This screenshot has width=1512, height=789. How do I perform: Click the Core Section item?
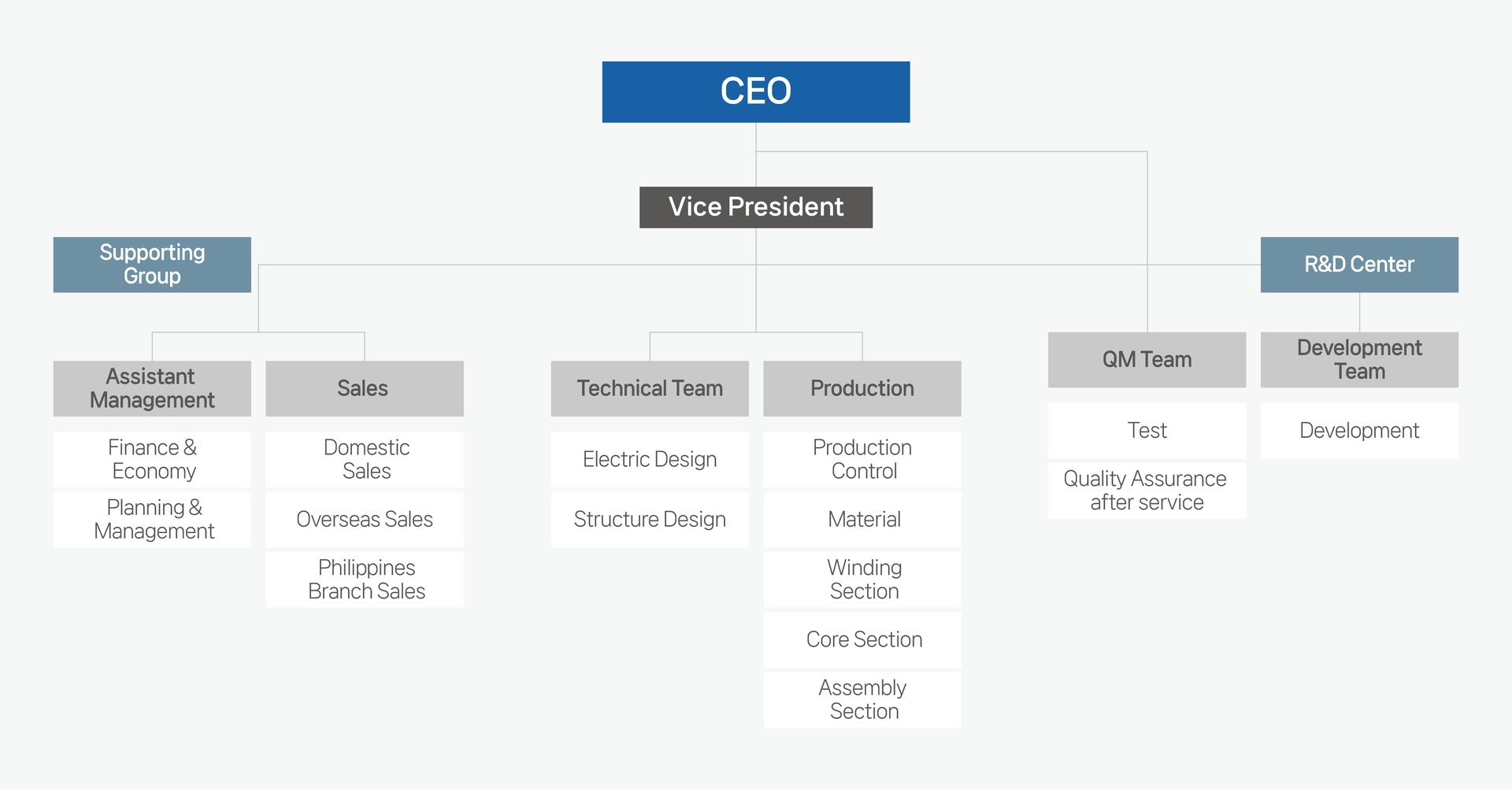[x=862, y=639]
